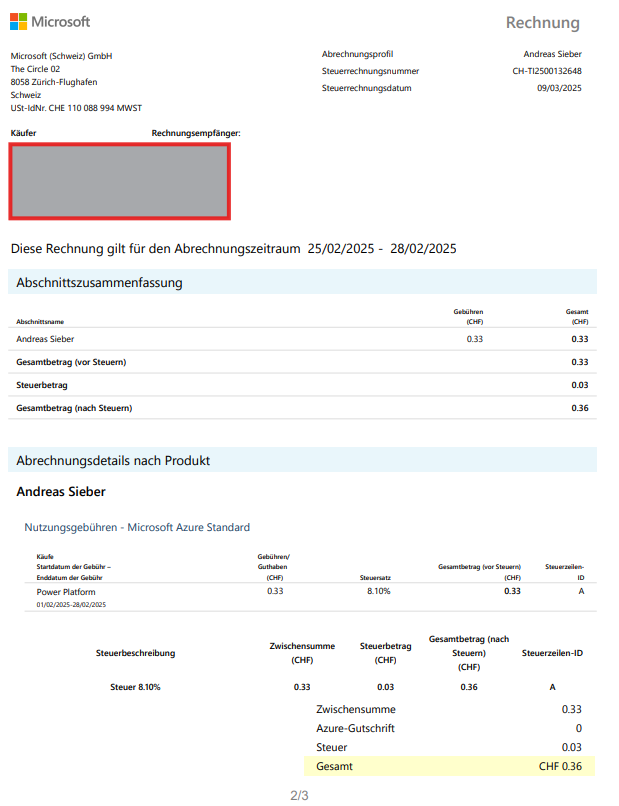
Task: Click the 'Steuerbetrag (CHF)' column header
Action: 386,653
